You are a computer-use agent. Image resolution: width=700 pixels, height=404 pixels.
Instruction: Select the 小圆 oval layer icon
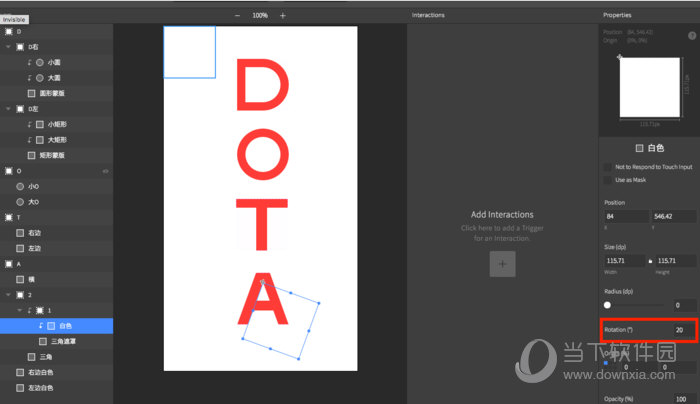click(x=40, y=62)
